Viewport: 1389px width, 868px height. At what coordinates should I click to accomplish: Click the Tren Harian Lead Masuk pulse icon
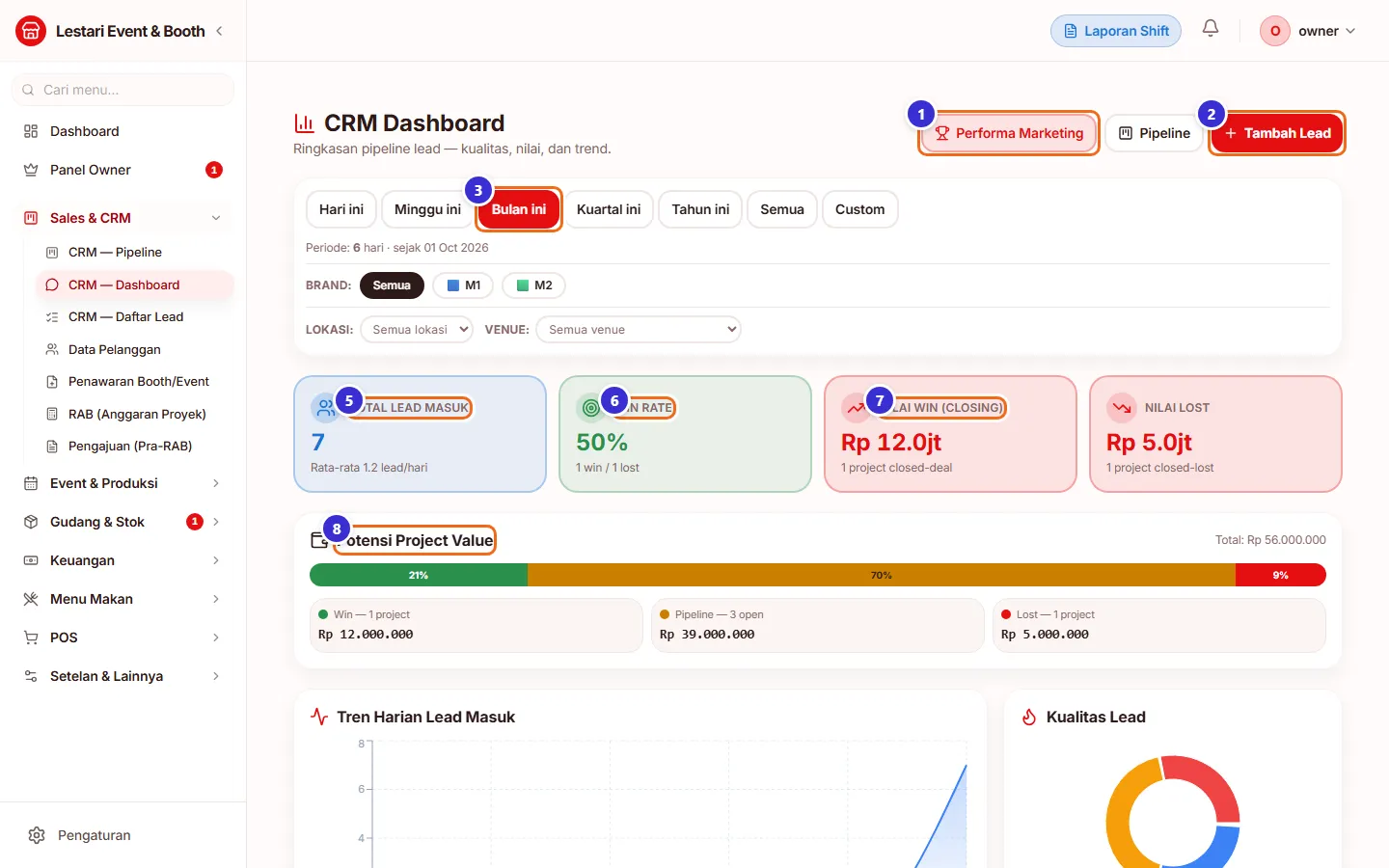(319, 717)
